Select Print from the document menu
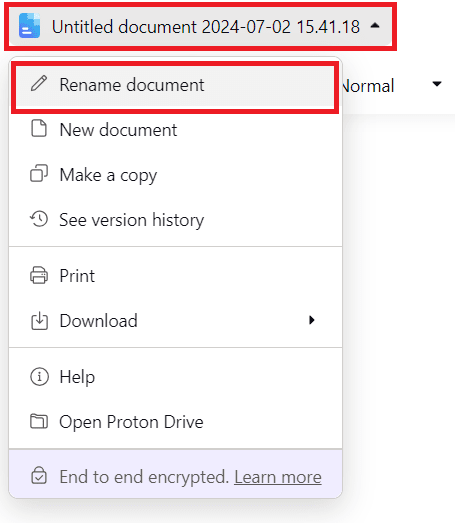The width and height of the screenshot is (455, 523). pyautogui.click(x=175, y=276)
